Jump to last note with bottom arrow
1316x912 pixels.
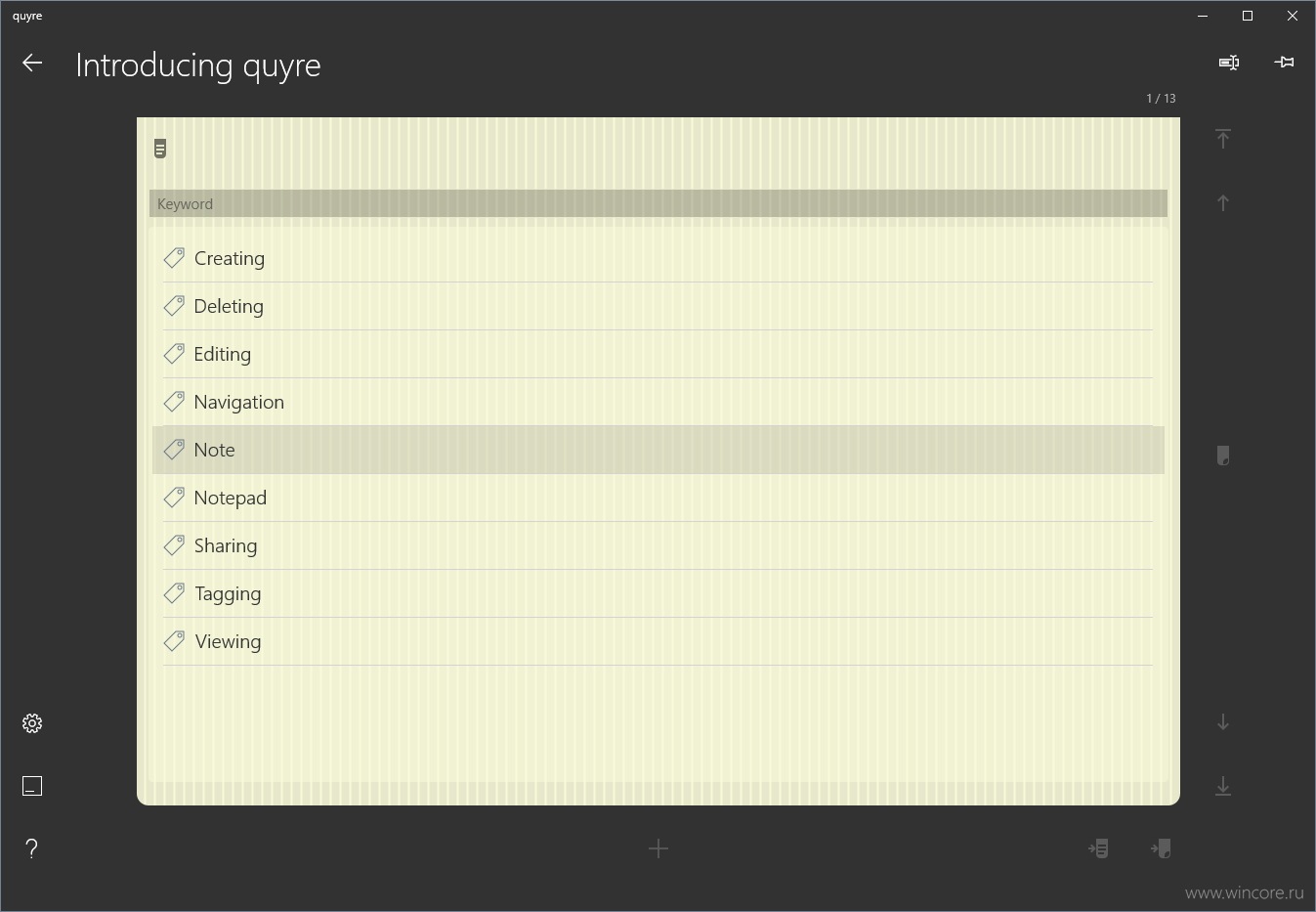click(1222, 786)
